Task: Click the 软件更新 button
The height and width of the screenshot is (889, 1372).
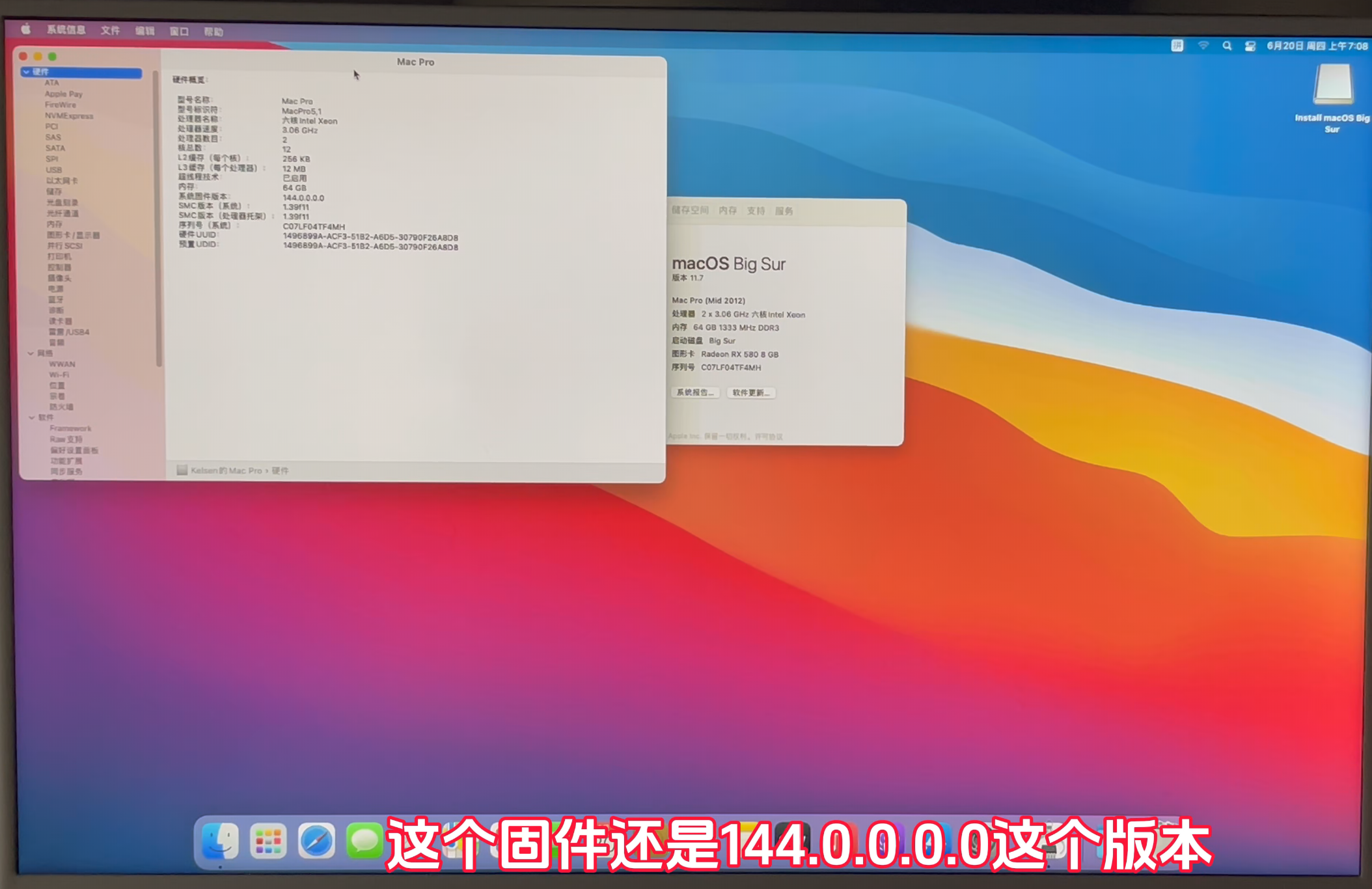Action: click(750, 392)
